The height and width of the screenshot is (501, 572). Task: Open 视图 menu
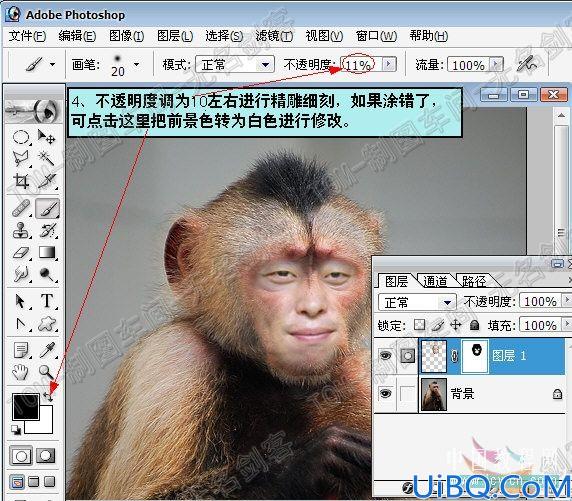pyautogui.click(x=324, y=36)
